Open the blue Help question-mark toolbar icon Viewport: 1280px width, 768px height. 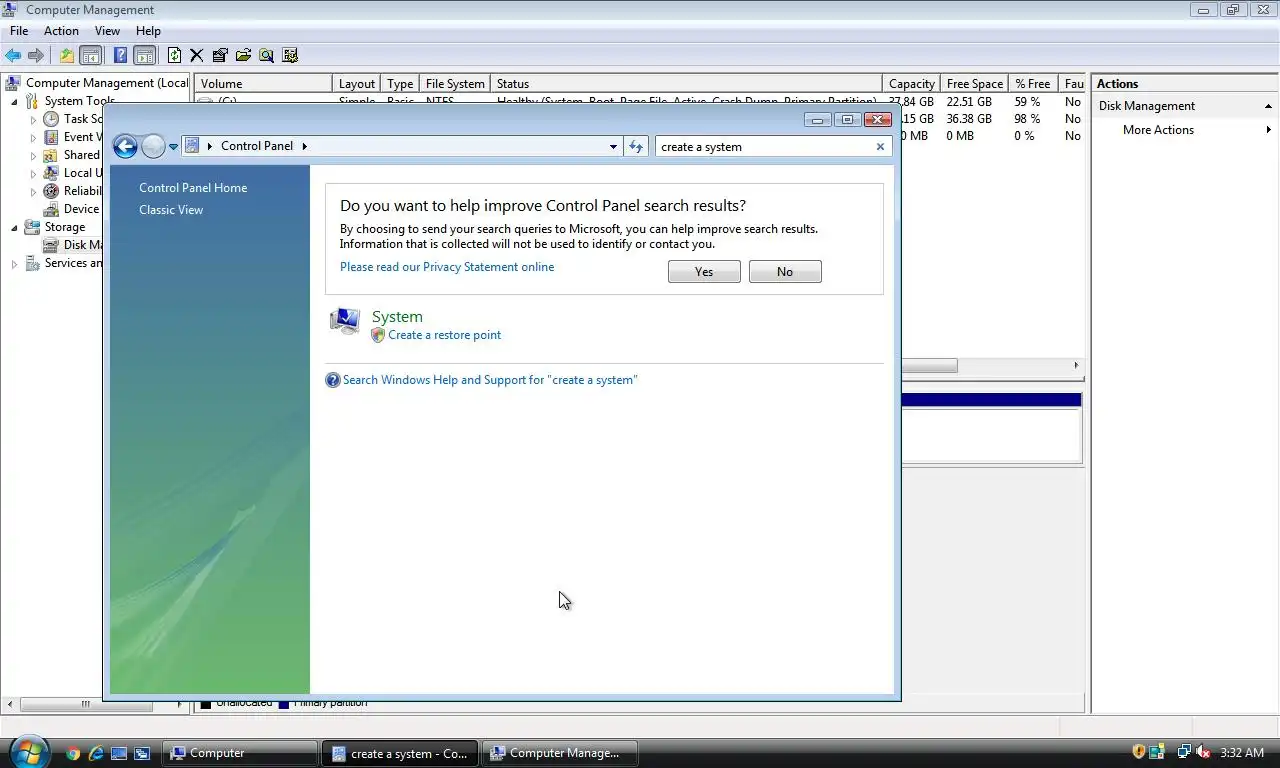click(x=120, y=55)
